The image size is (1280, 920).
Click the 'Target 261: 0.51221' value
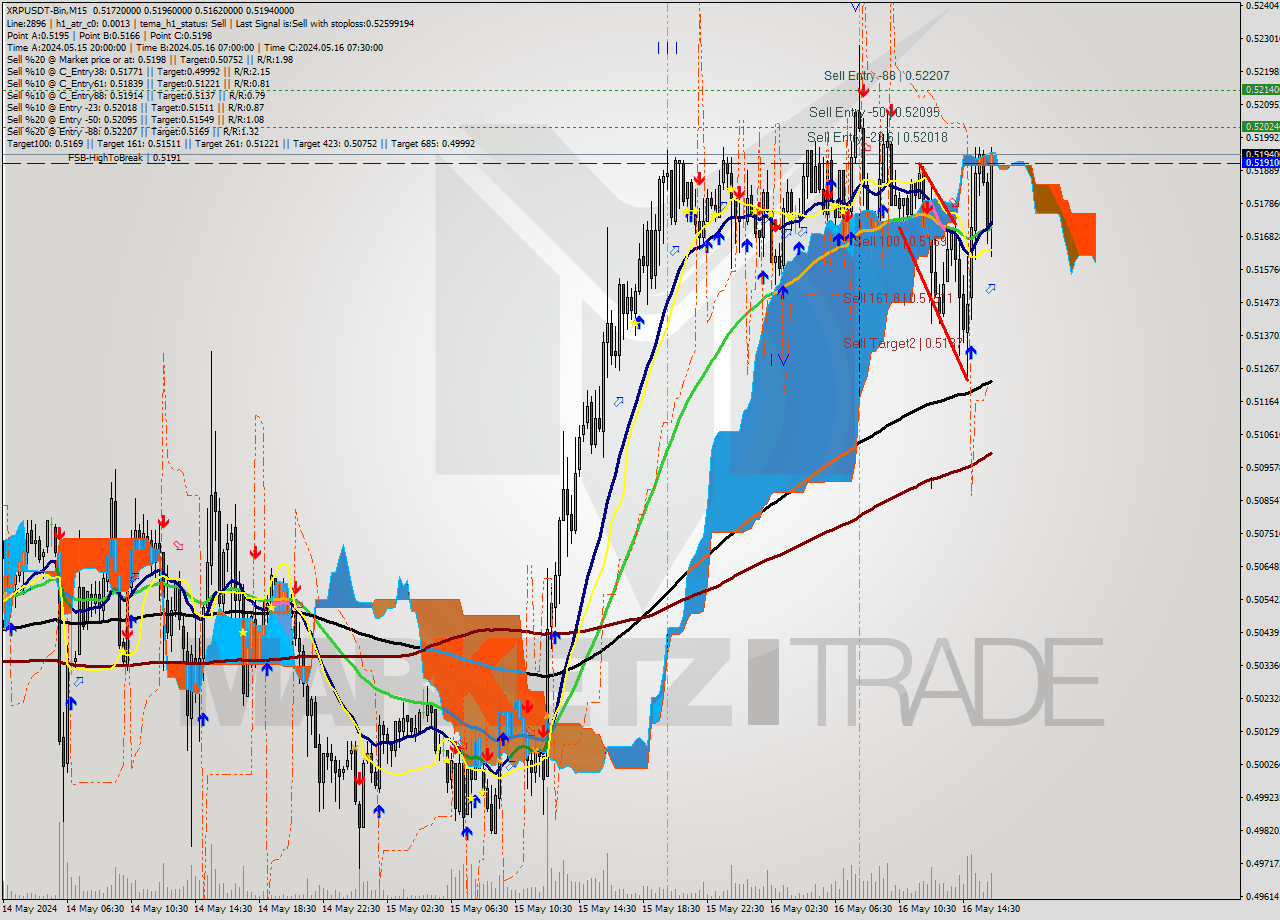point(236,143)
